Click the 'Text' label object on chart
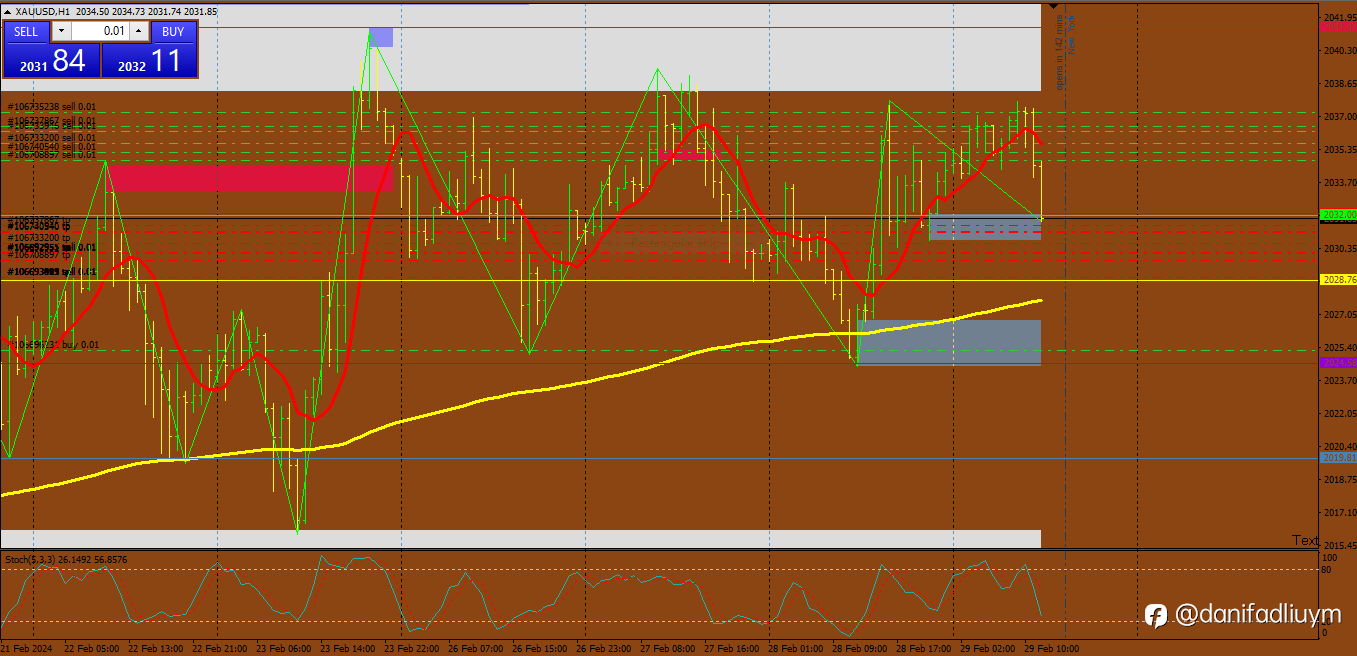 coord(1305,540)
